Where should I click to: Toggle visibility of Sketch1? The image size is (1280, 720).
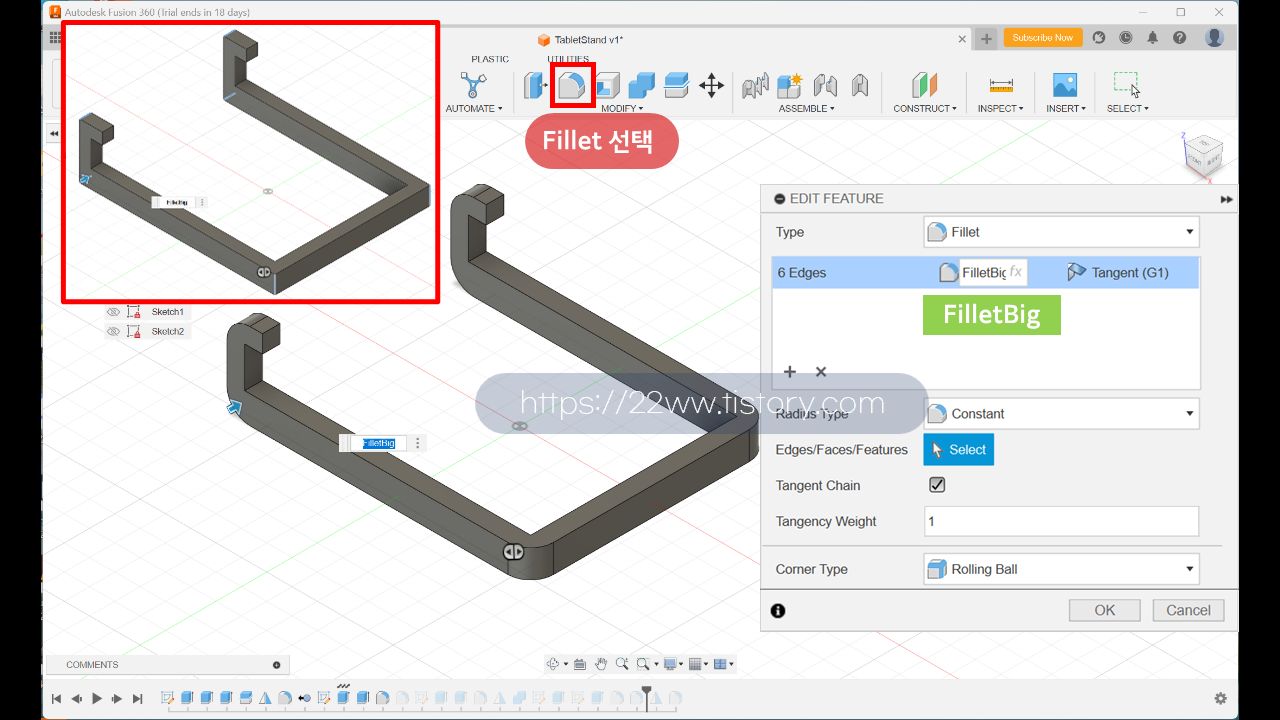coord(113,312)
